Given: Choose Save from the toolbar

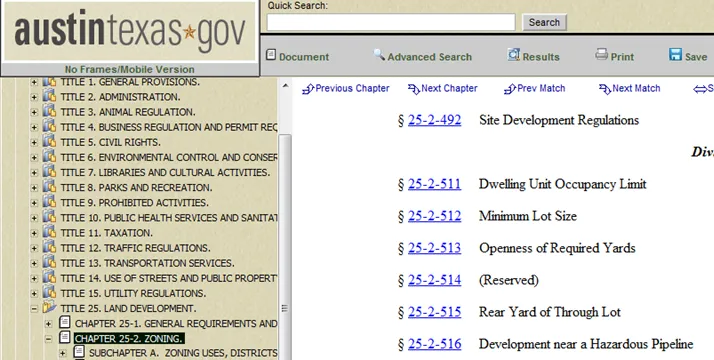Looking at the screenshot, I should click(696, 57).
